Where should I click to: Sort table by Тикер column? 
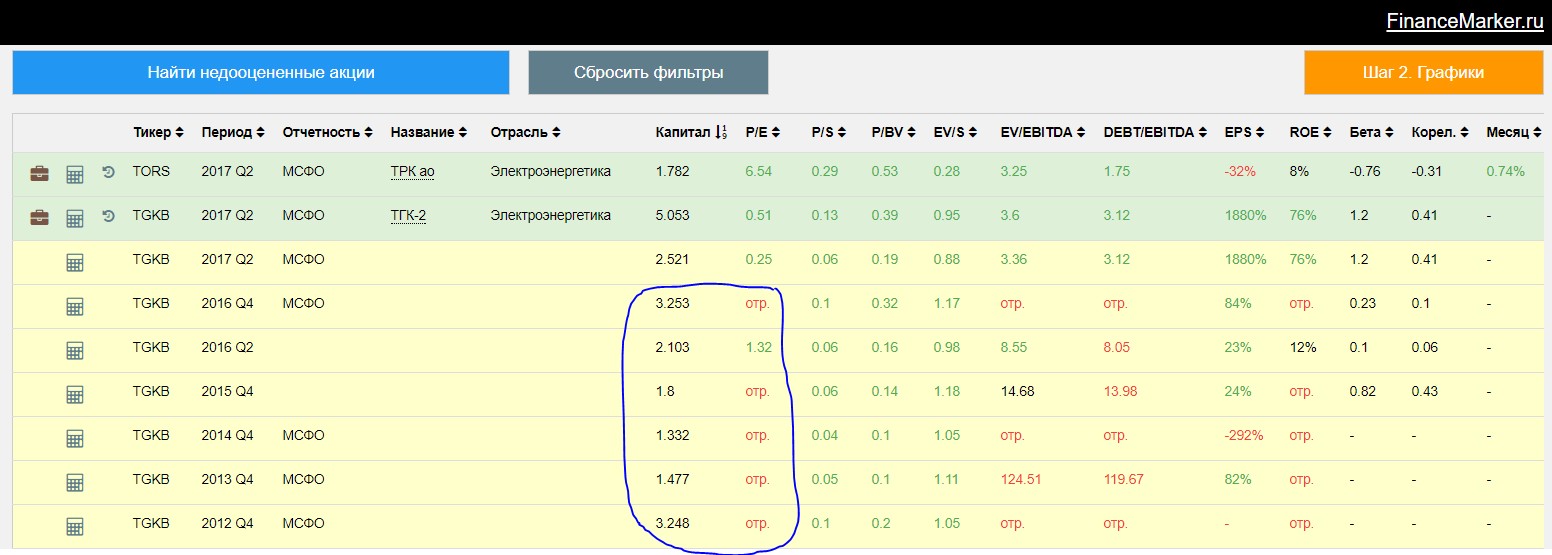point(158,132)
